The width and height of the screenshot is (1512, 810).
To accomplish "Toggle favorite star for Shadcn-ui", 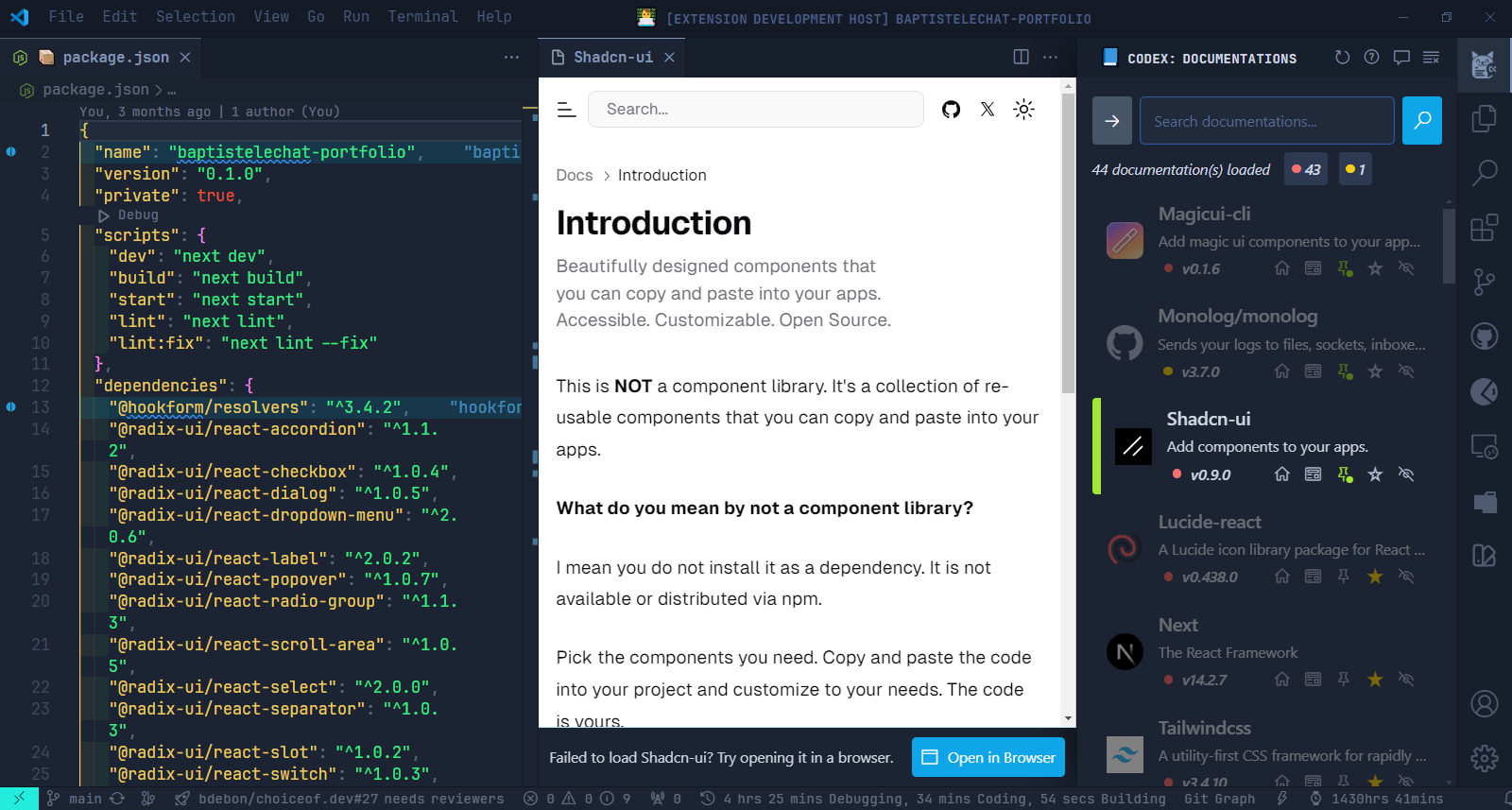I will 1375,474.
